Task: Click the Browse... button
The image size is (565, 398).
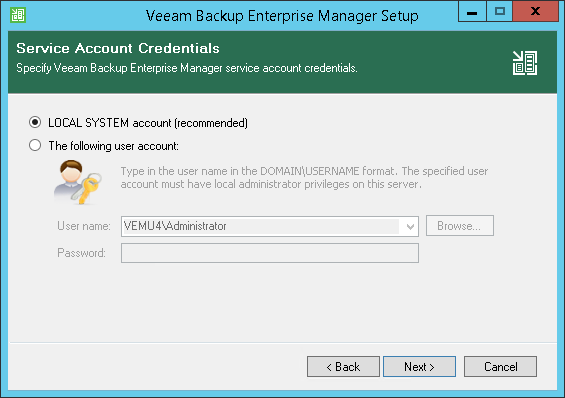Action: coord(460,226)
